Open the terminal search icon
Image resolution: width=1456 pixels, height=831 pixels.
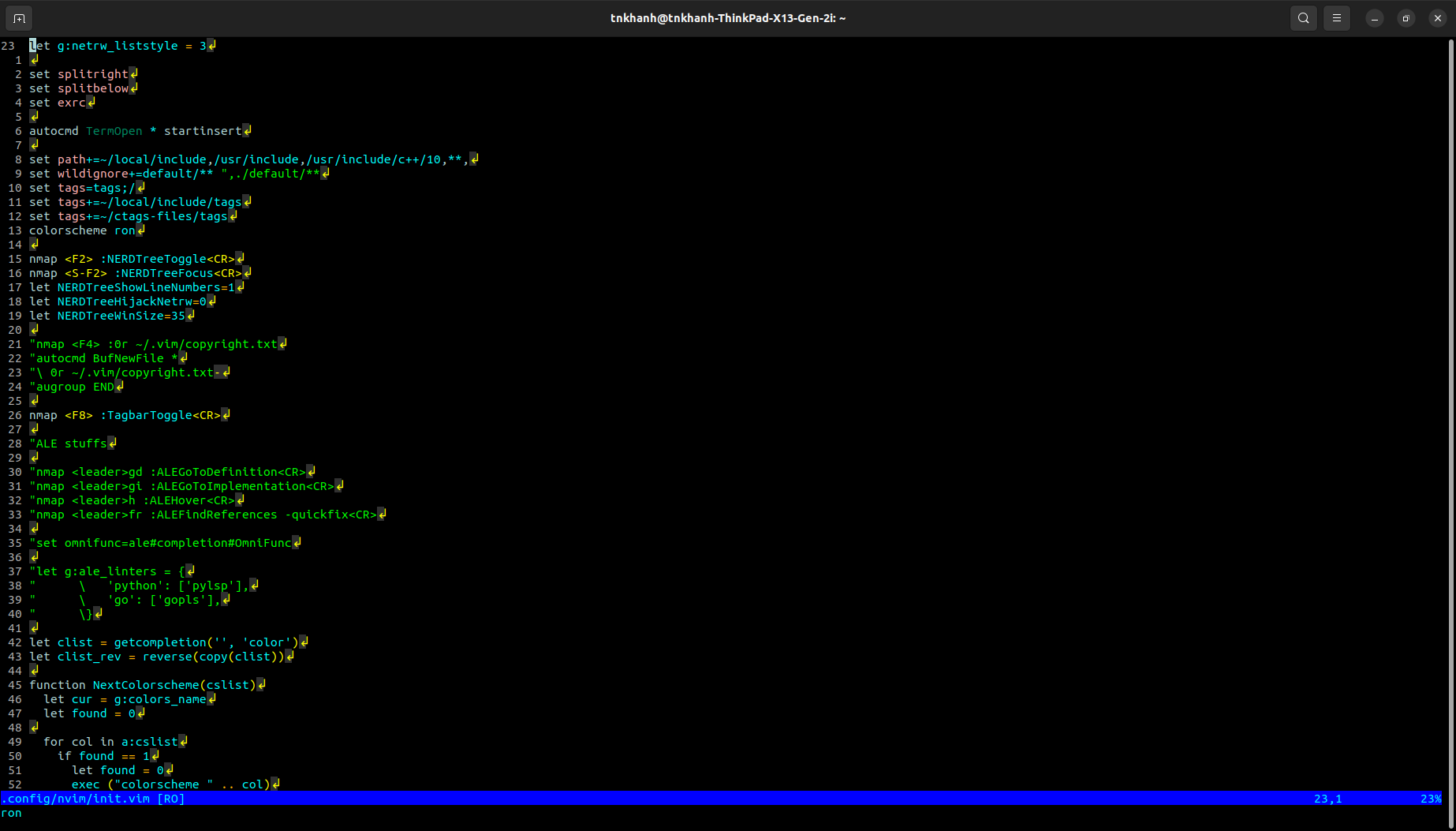1304,18
